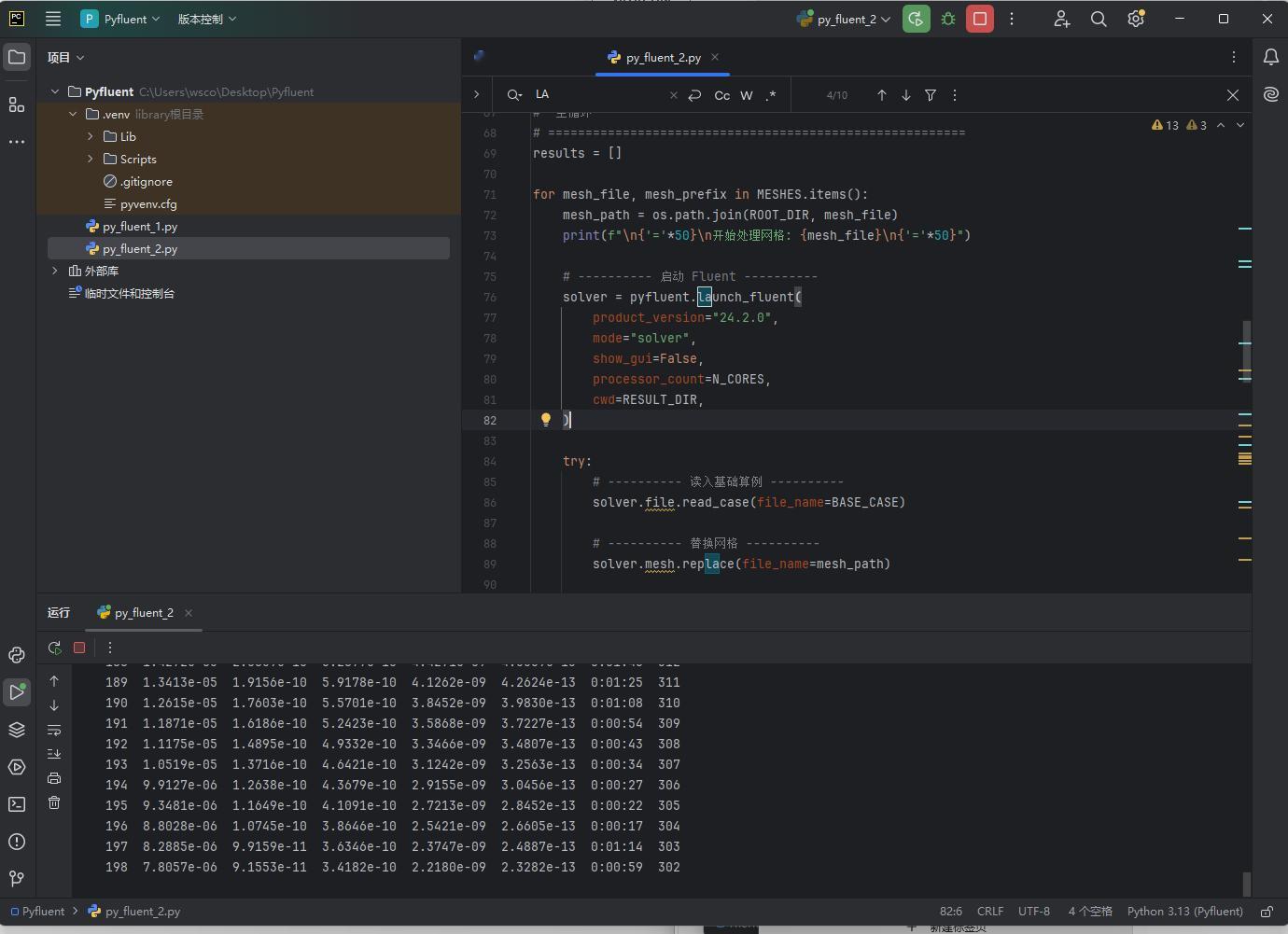Click in the search field containing LA
The width and height of the screenshot is (1288, 934).
tap(597, 95)
